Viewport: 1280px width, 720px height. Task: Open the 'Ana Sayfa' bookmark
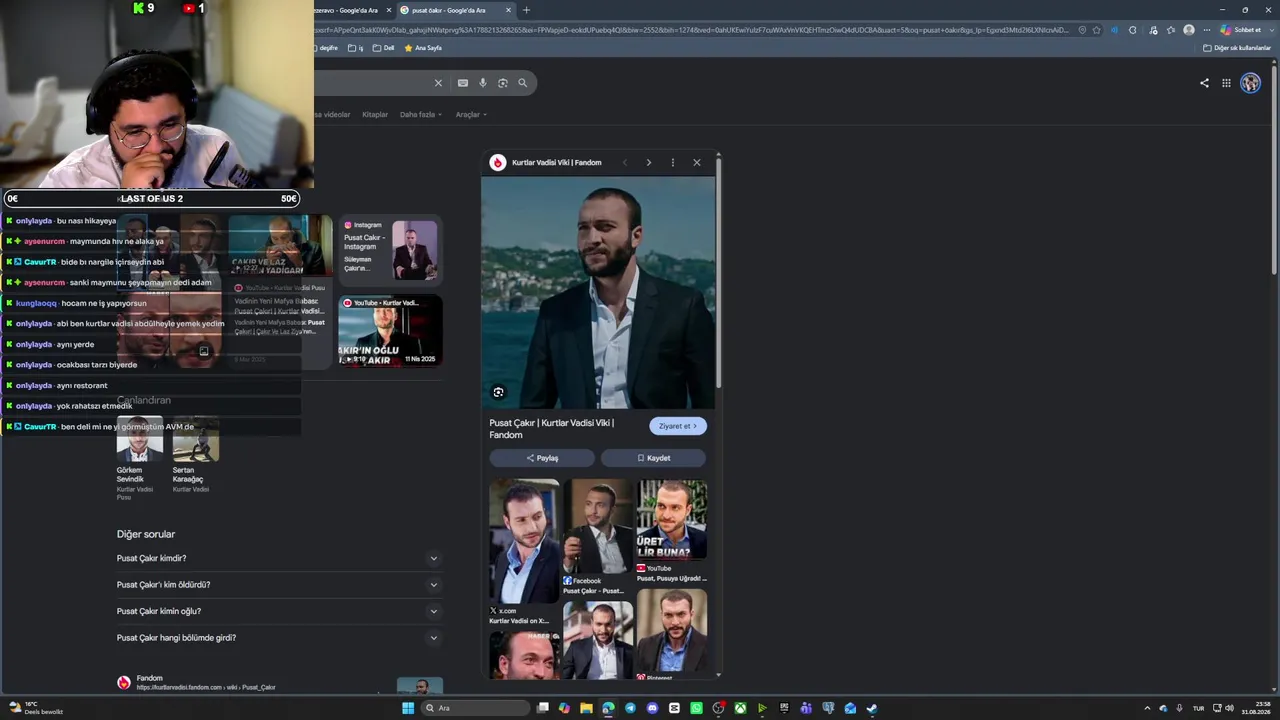click(x=423, y=48)
